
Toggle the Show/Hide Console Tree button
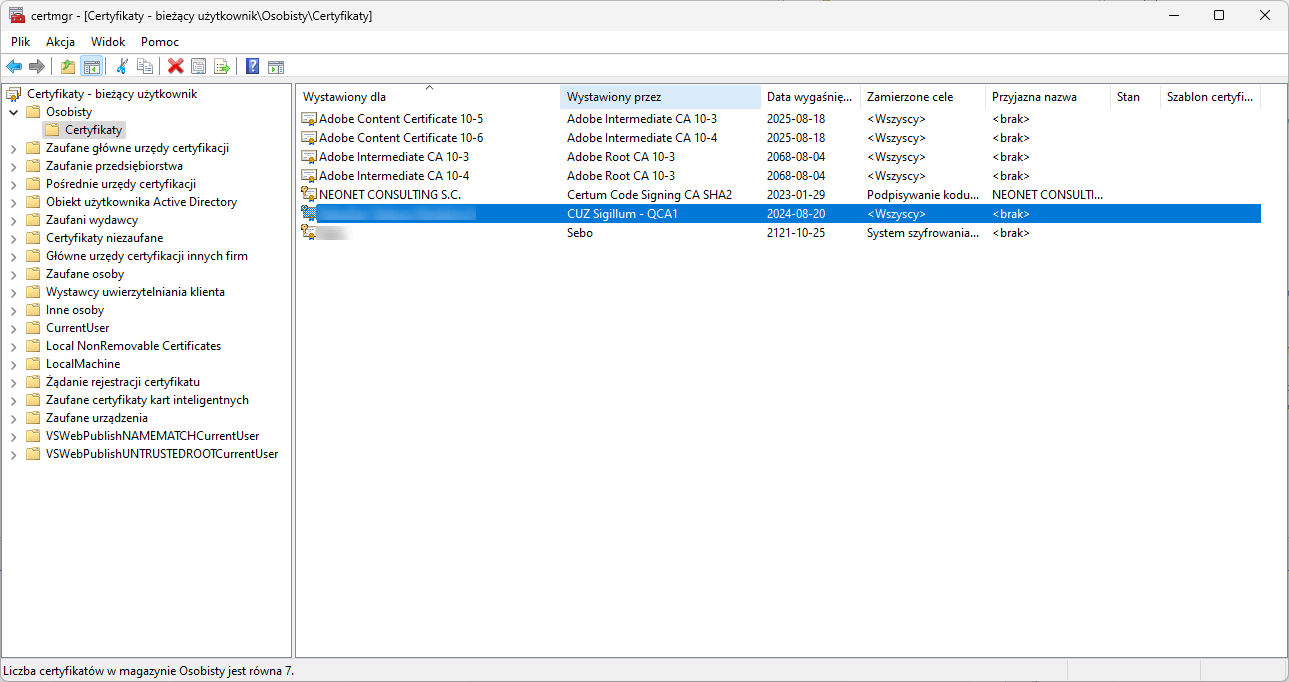(x=91, y=66)
